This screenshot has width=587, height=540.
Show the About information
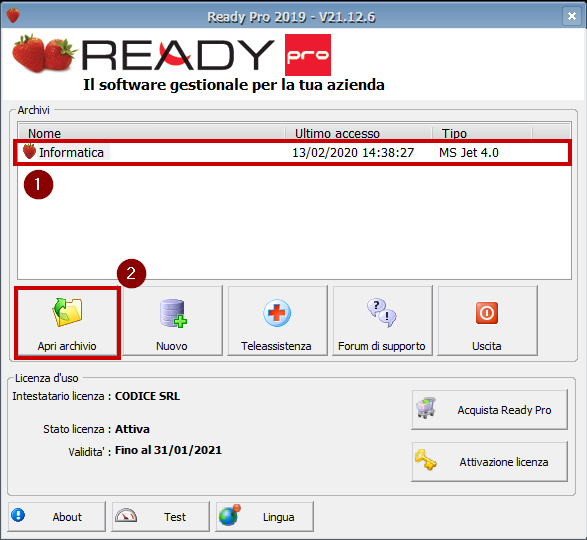(x=57, y=517)
